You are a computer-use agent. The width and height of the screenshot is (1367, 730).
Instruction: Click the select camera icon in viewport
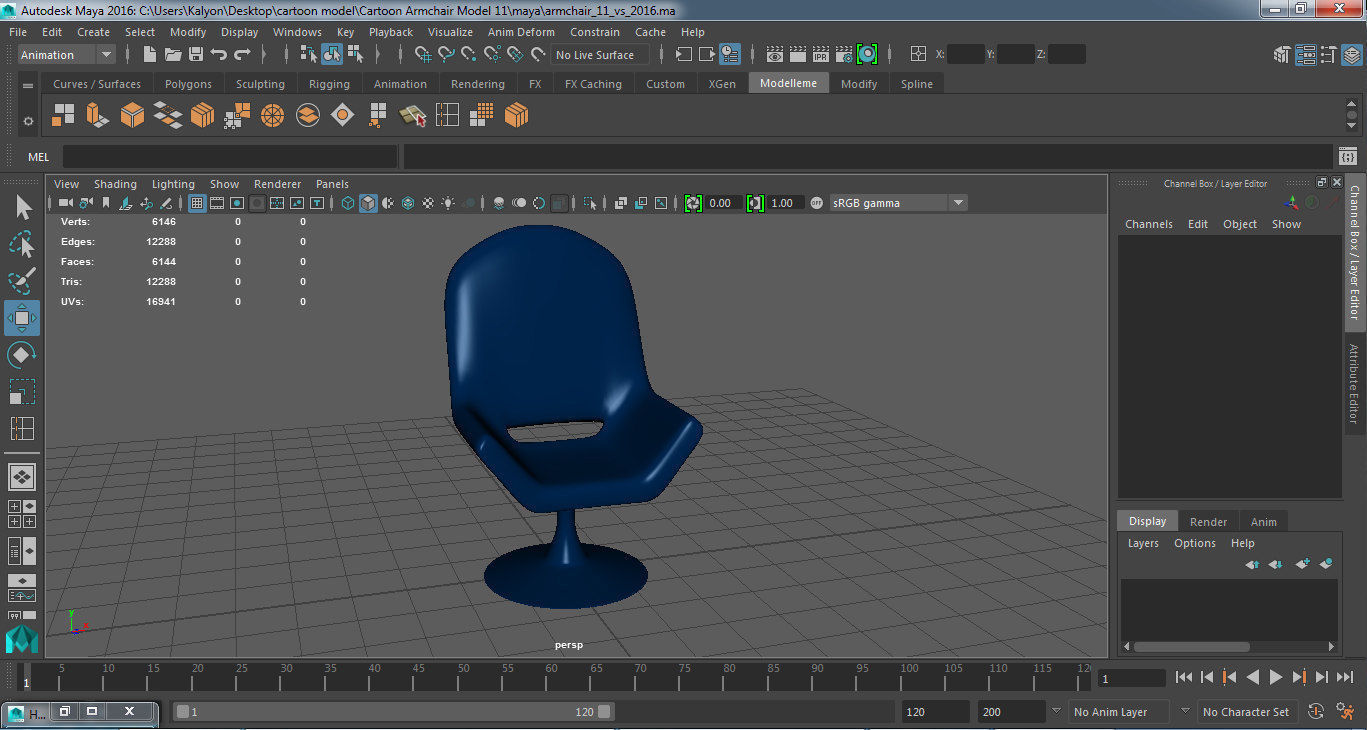[x=66, y=203]
